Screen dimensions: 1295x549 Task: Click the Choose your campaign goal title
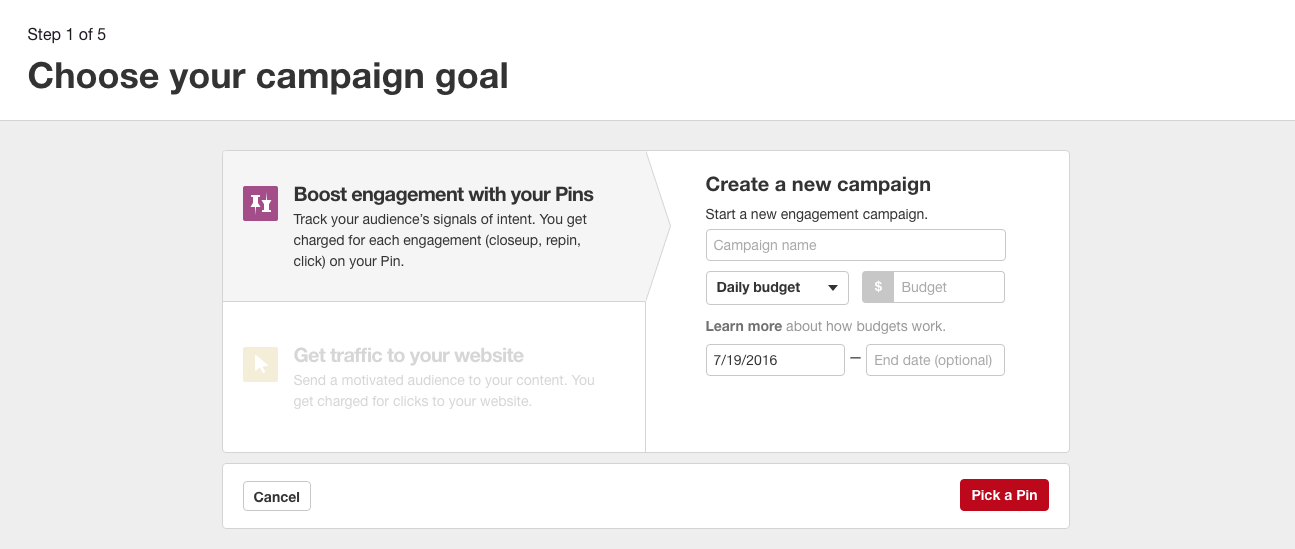pos(268,76)
